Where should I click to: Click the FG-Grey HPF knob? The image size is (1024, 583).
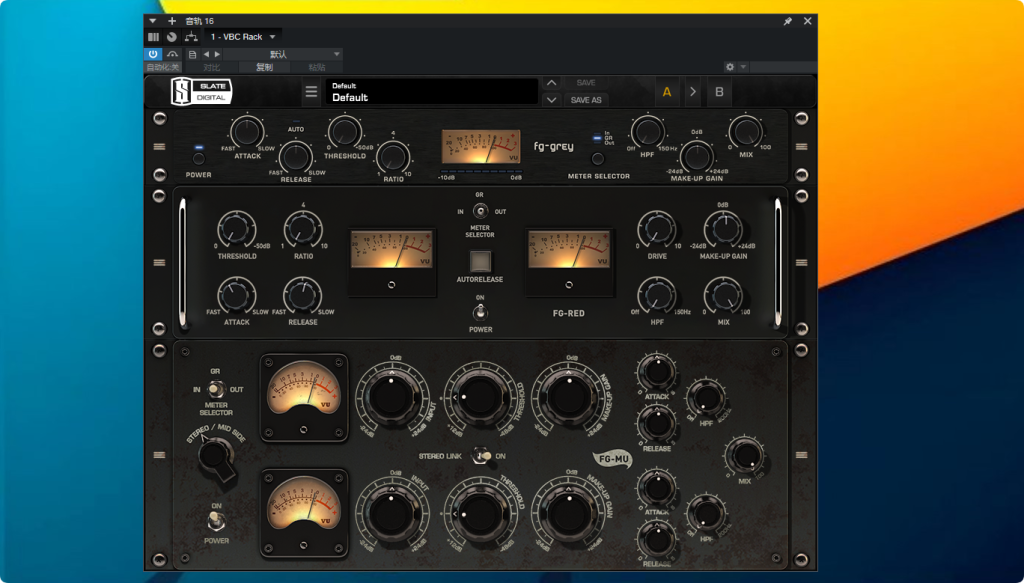(647, 132)
